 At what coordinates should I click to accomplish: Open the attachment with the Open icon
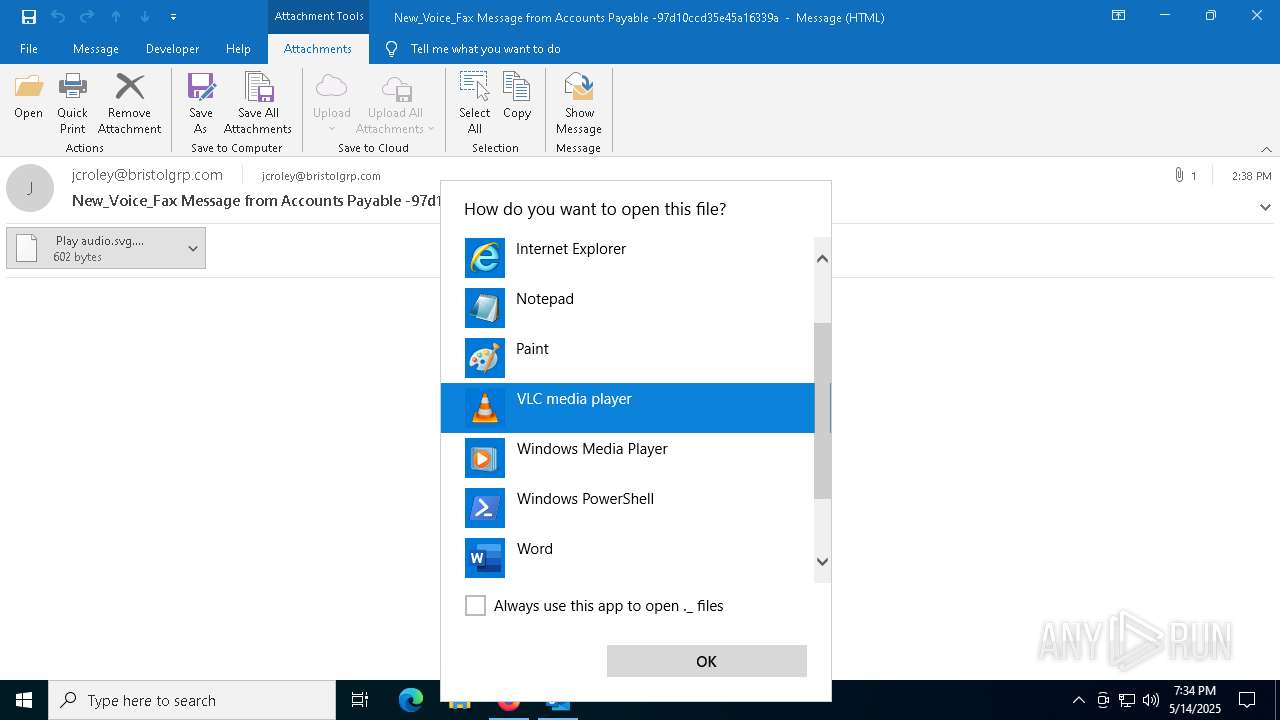(x=28, y=97)
